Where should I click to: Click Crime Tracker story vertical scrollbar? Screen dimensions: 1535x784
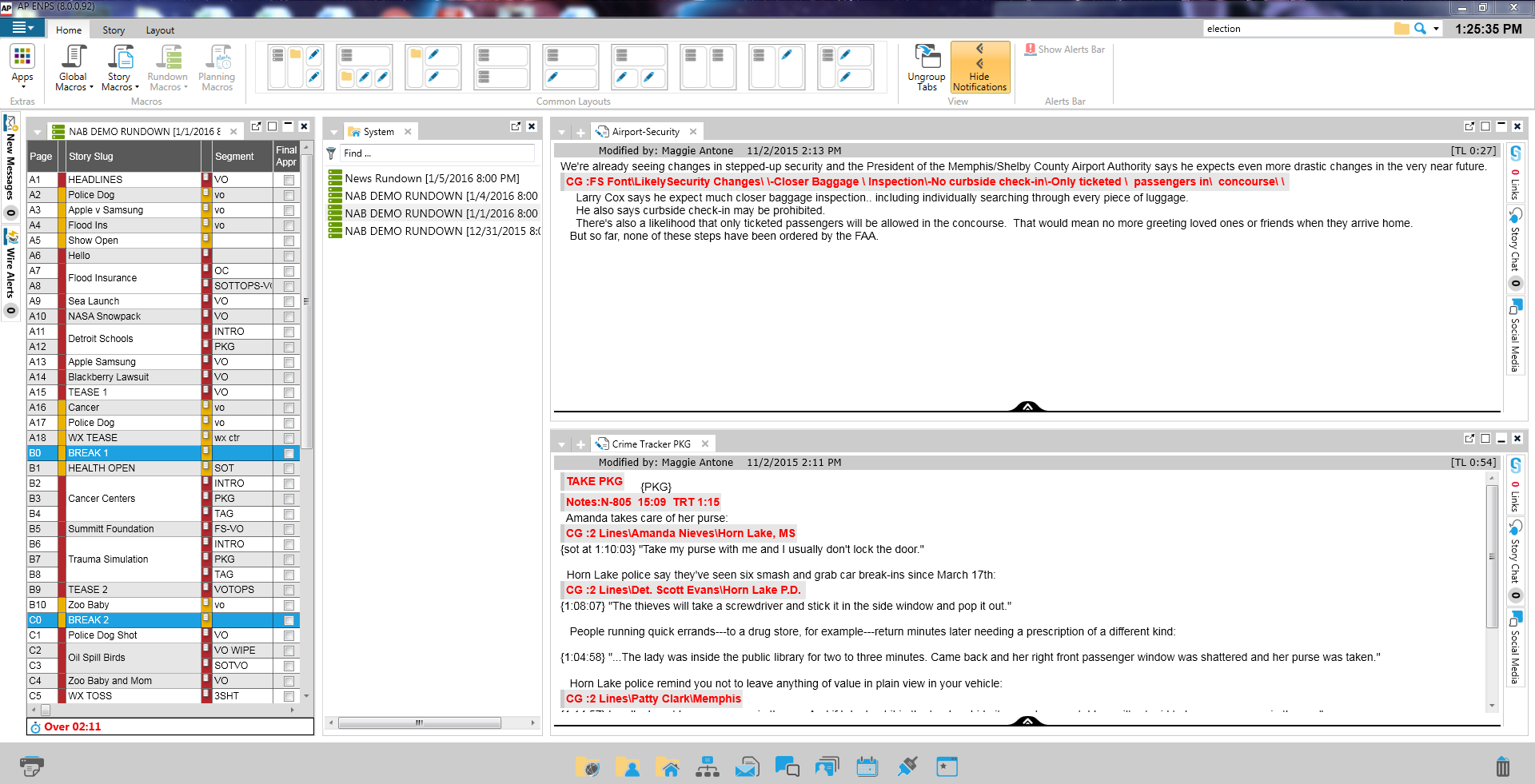[x=1492, y=555]
